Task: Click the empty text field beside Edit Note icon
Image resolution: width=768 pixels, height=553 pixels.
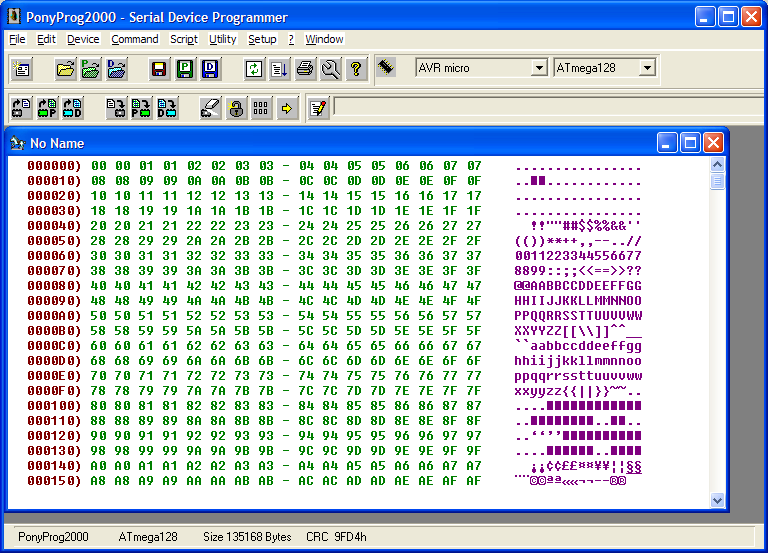Action: coord(549,107)
